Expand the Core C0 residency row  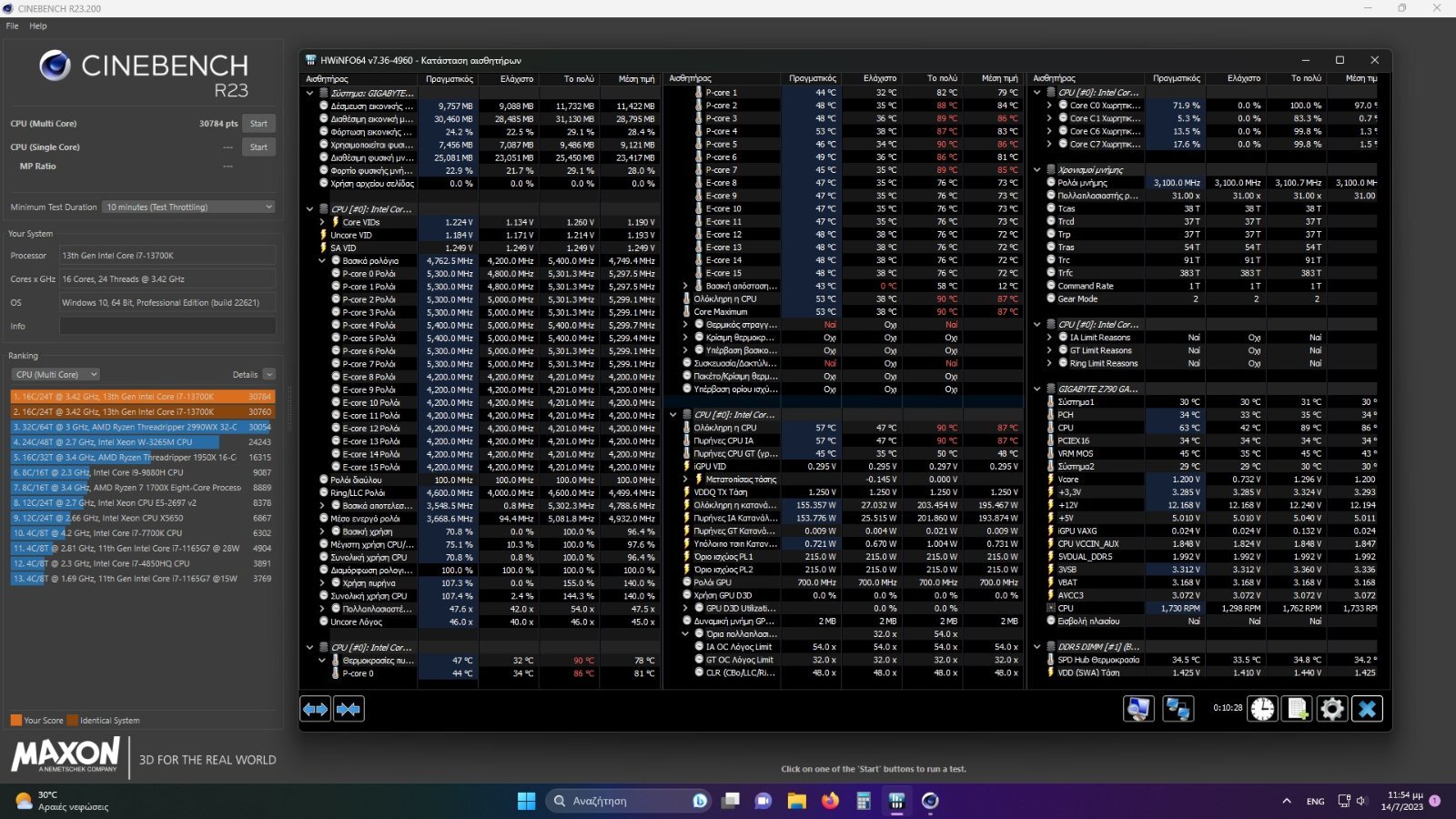pyautogui.click(x=1049, y=106)
